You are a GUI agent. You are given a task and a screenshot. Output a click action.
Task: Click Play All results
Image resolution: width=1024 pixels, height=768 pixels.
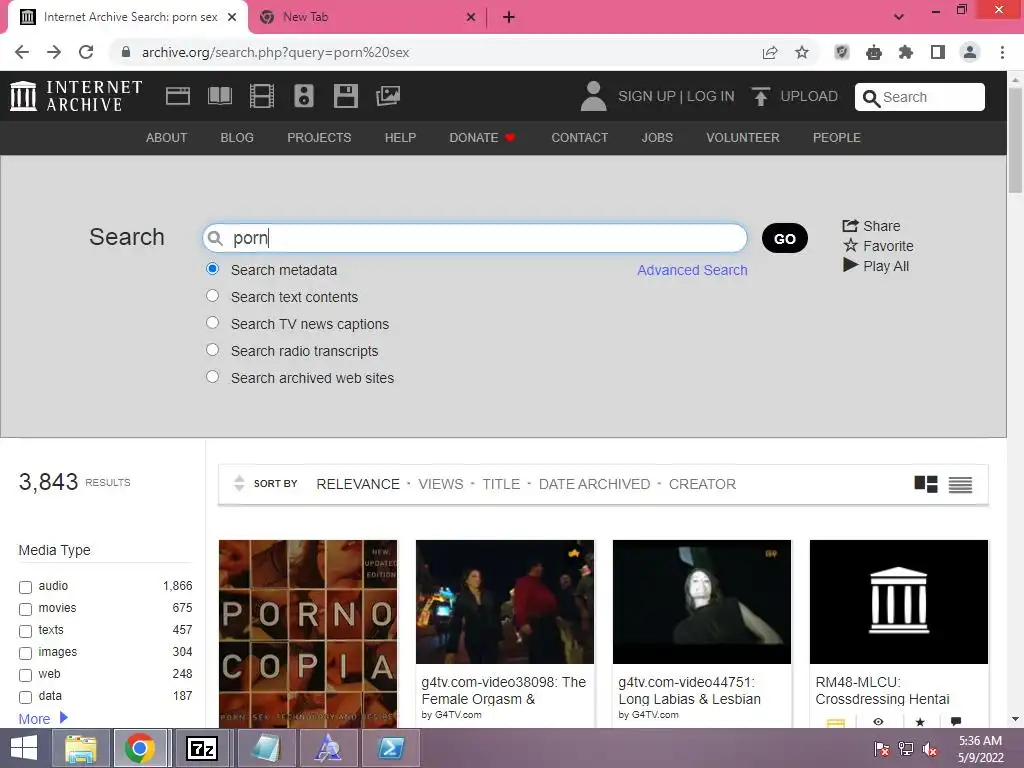pos(876,266)
